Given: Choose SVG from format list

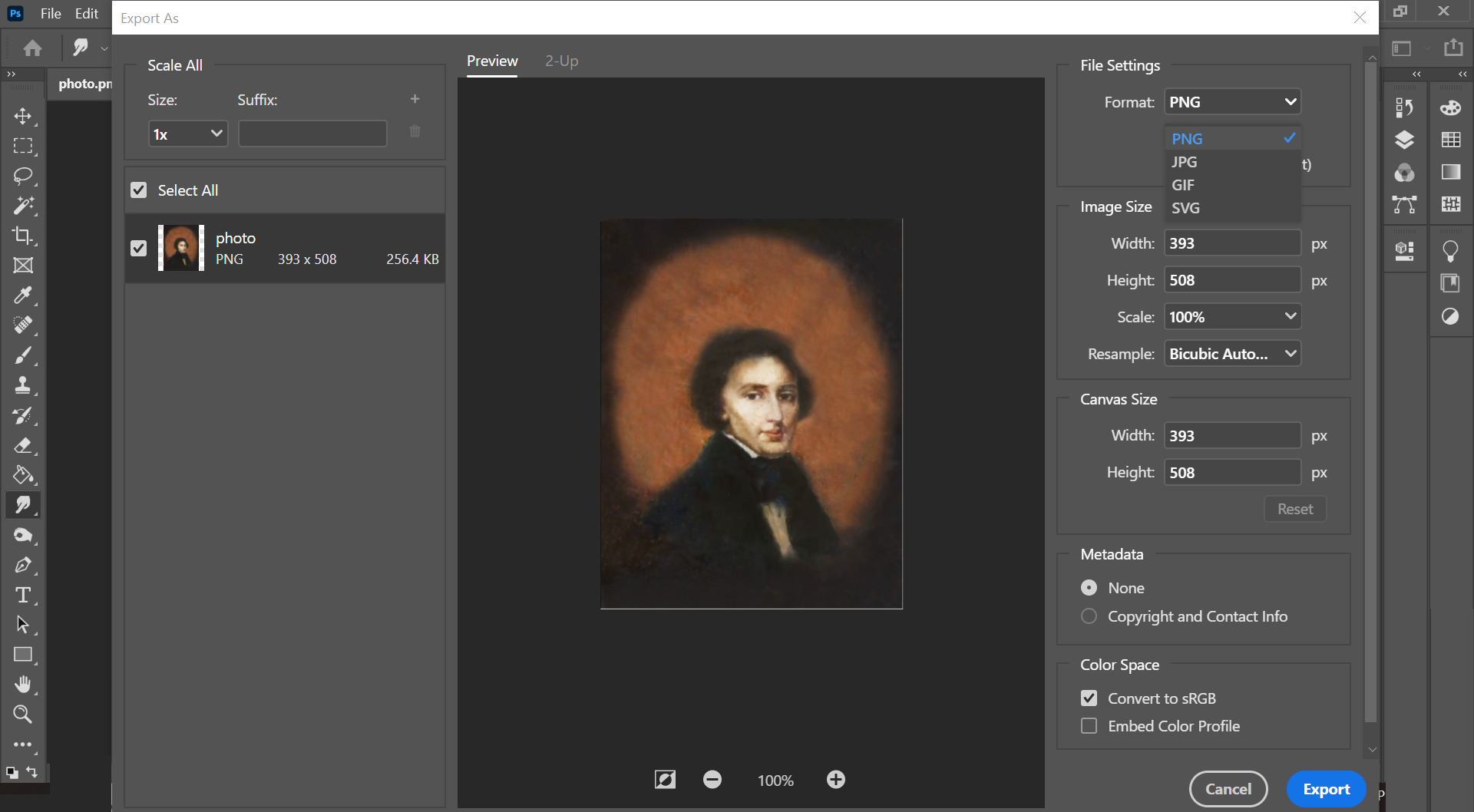Looking at the screenshot, I should (x=1232, y=208).
